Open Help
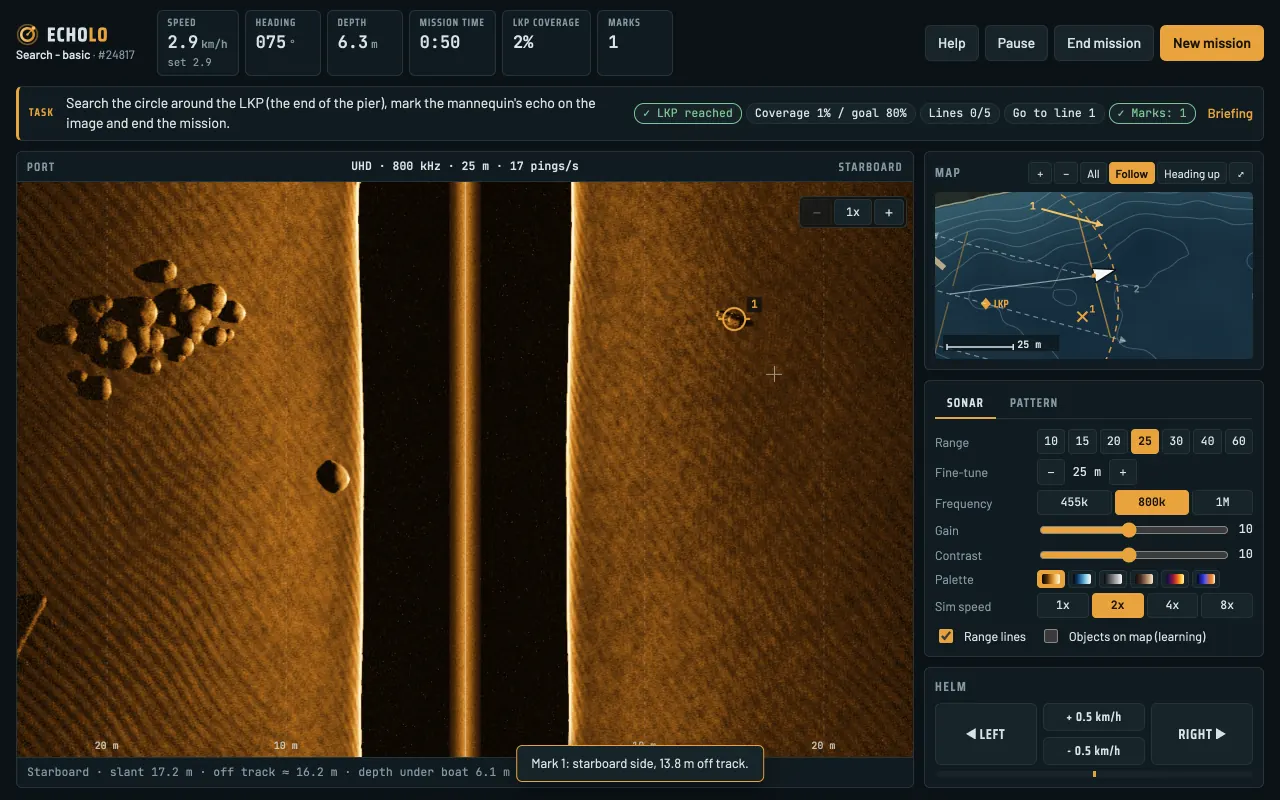Image resolution: width=1280 pixels, height=800 pixels. [952, 43]
